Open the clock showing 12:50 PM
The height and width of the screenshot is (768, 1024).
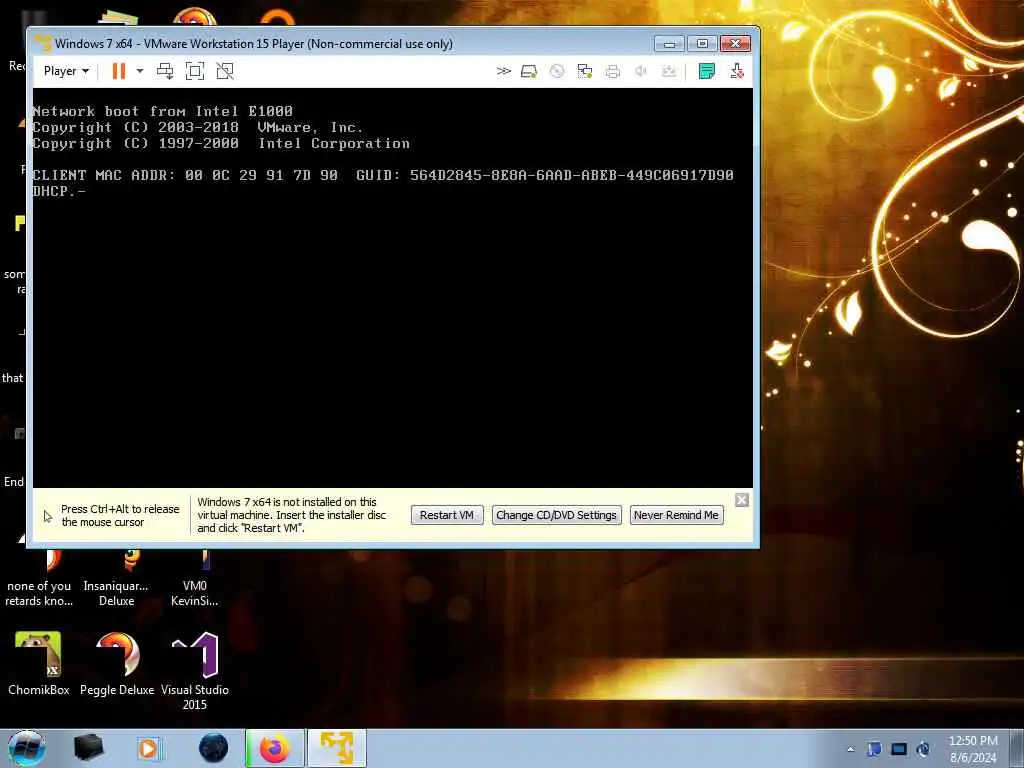[x=973, y=749]
